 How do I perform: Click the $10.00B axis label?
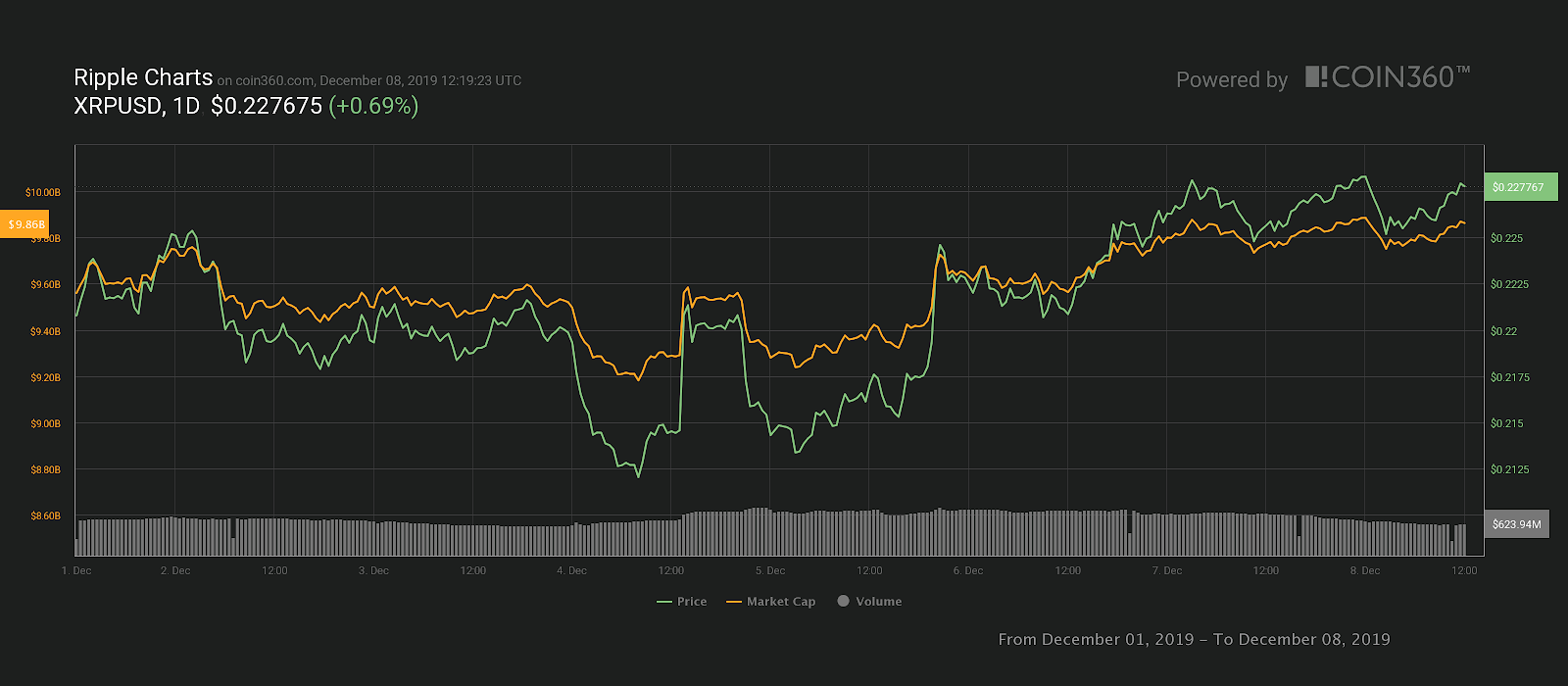(43, 192)
